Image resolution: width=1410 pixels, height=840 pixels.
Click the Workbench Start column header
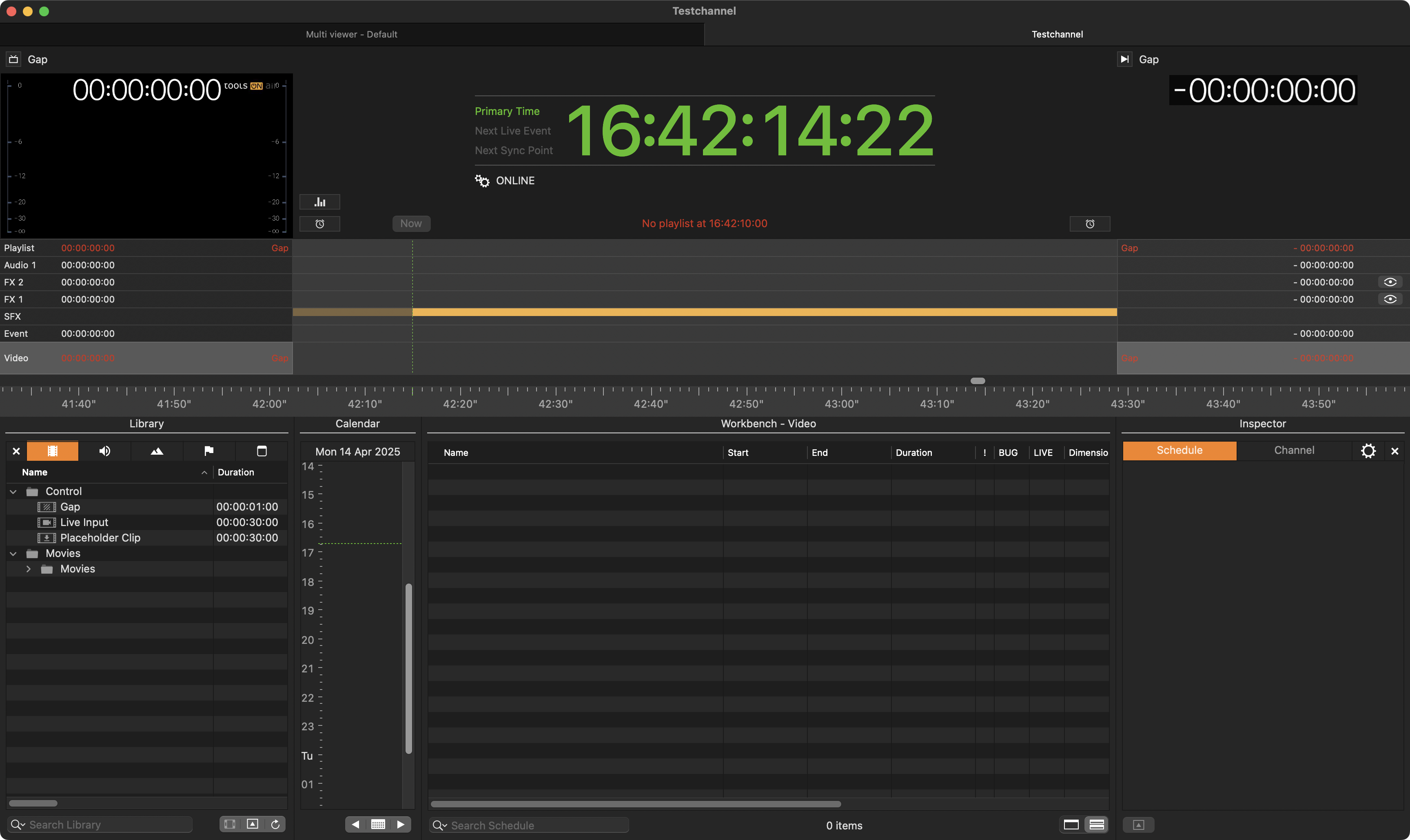point(765,452)
